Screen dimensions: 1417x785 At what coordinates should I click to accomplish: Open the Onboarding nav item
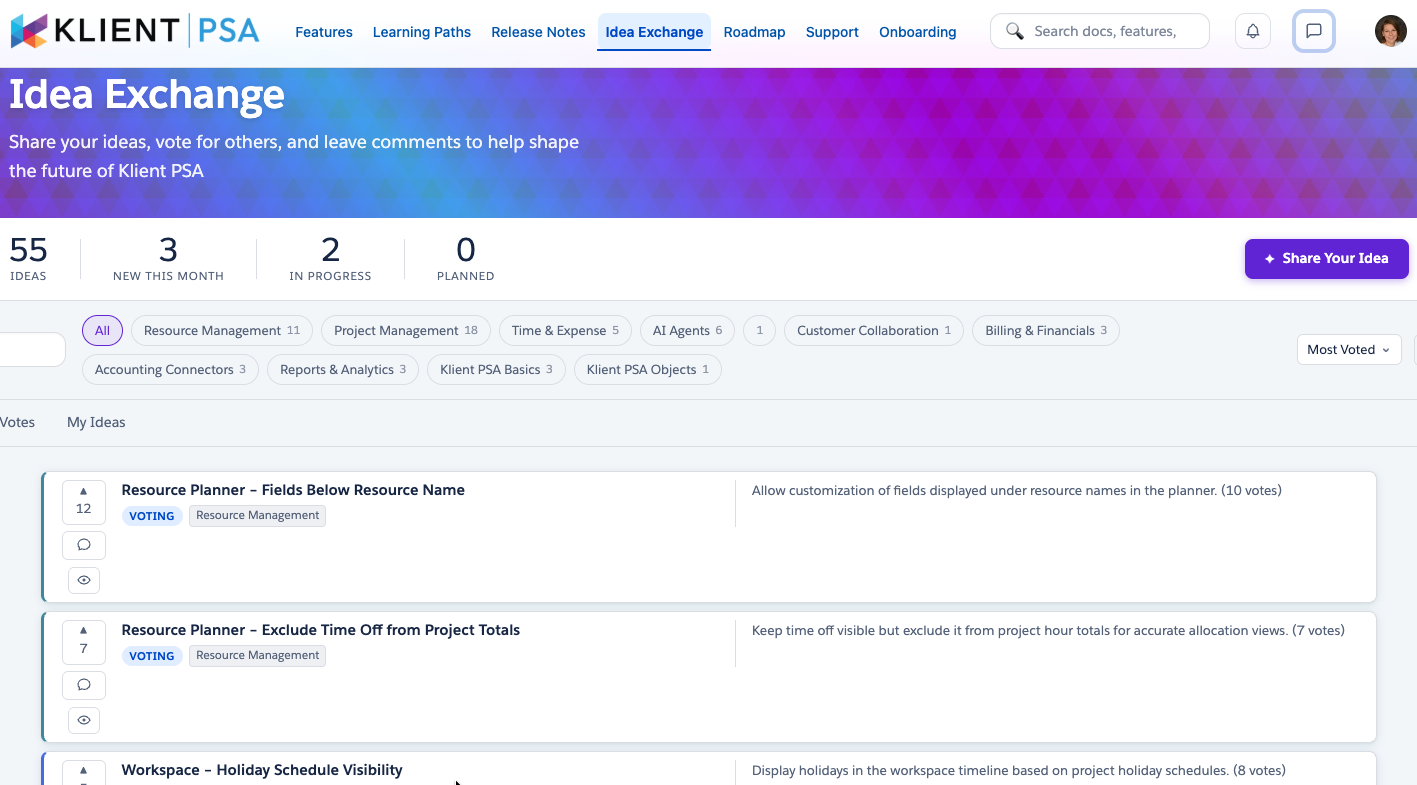coord(918,32)
